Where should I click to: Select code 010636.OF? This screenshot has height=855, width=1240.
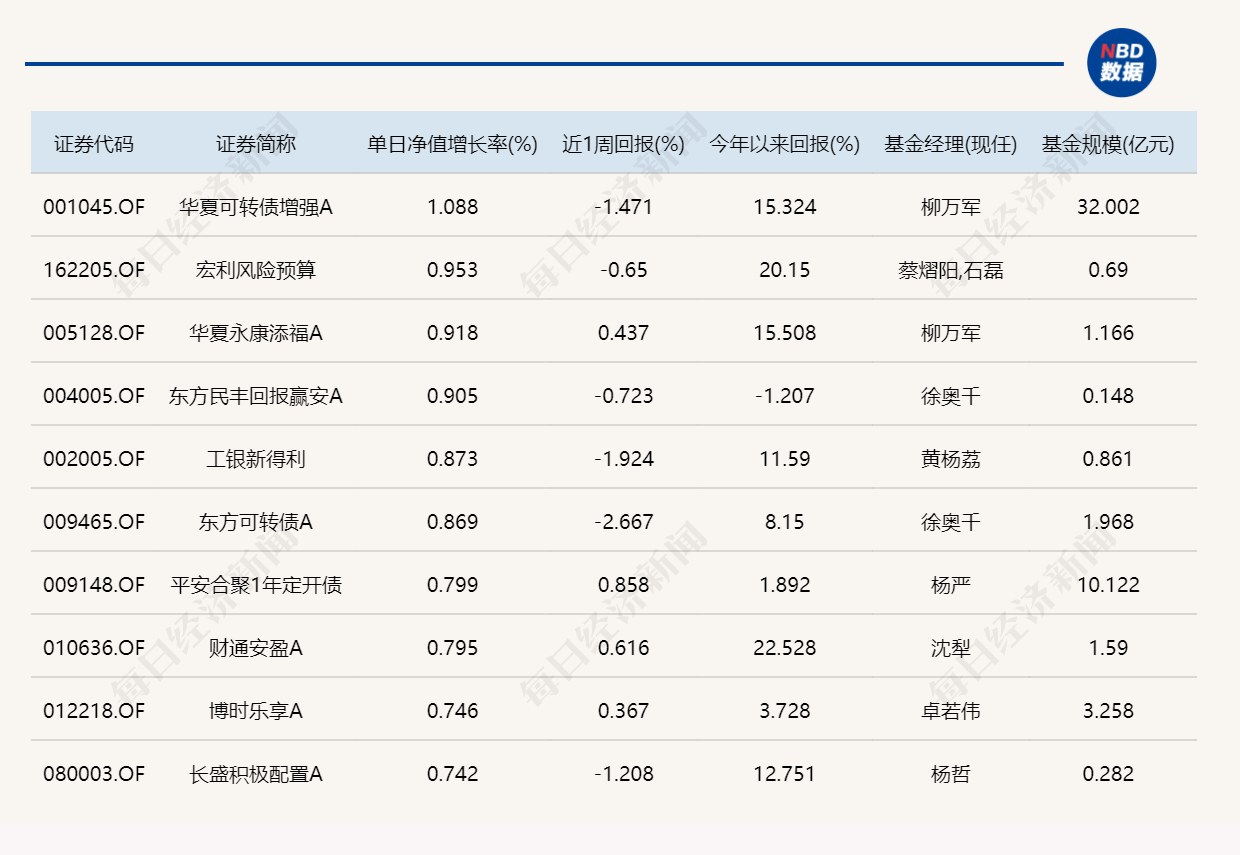pos(94,648)
